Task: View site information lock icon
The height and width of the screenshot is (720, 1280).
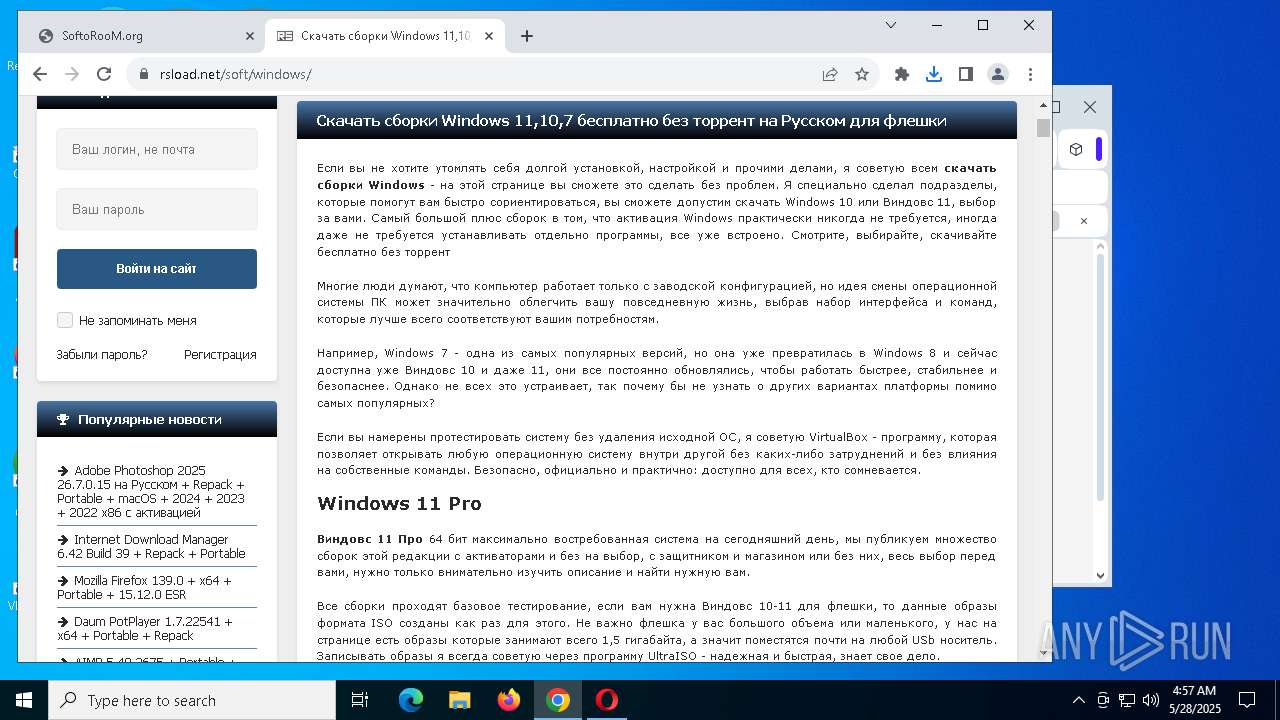Action: tap(144, 74)
